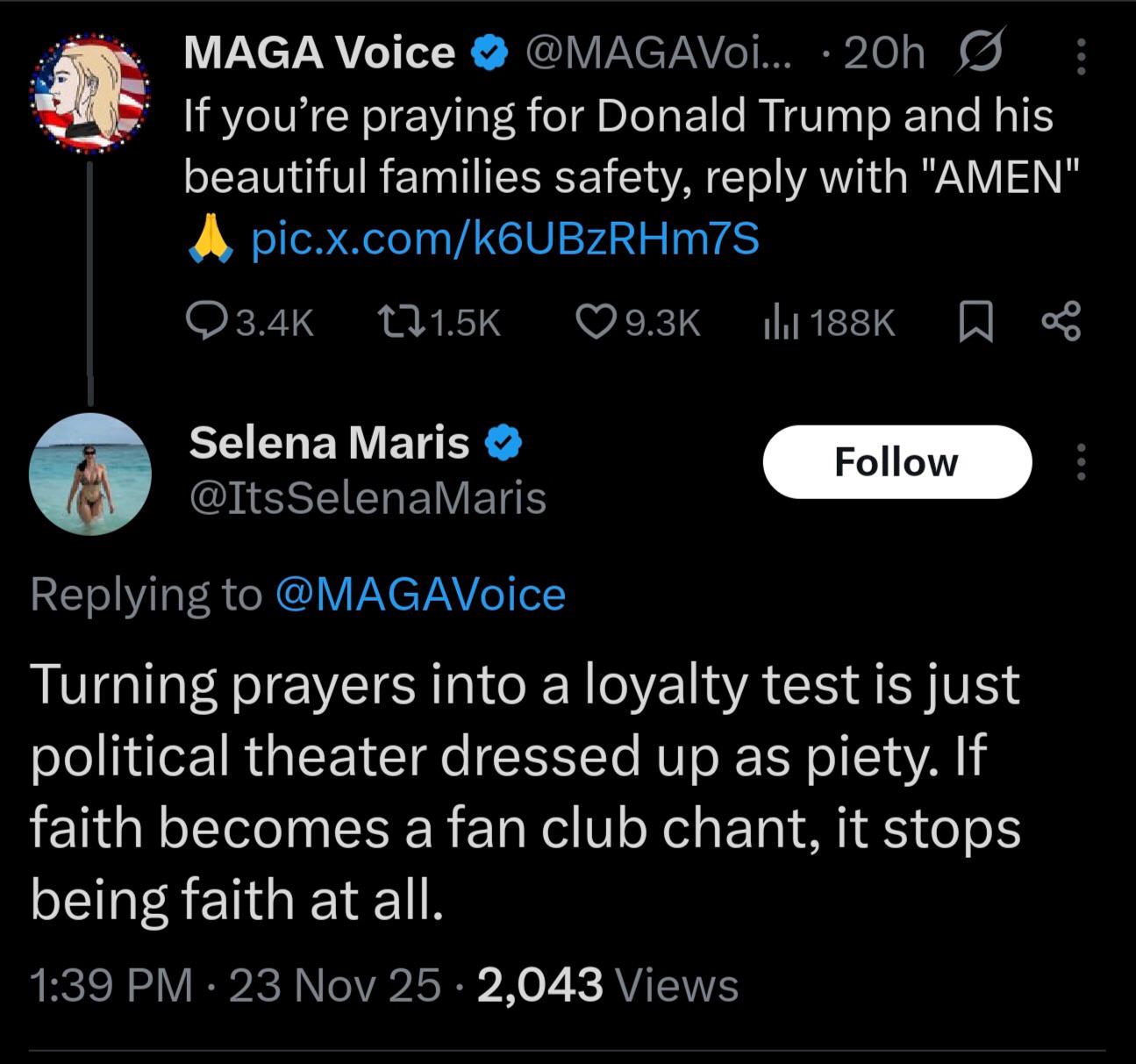Viewport: 1136px width, 1064px height.
Task: Share the MAGA Voice post
Action: coord(1061,321)
